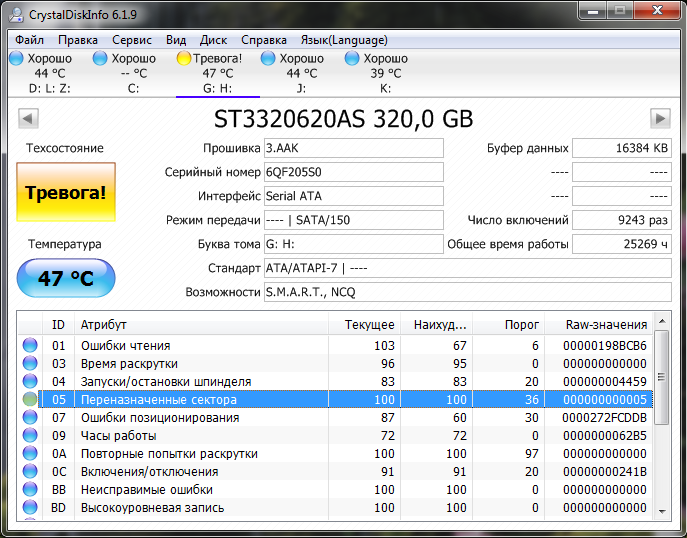
Task: Go to next disk with right arrow
Action: [x=659, y=119]
